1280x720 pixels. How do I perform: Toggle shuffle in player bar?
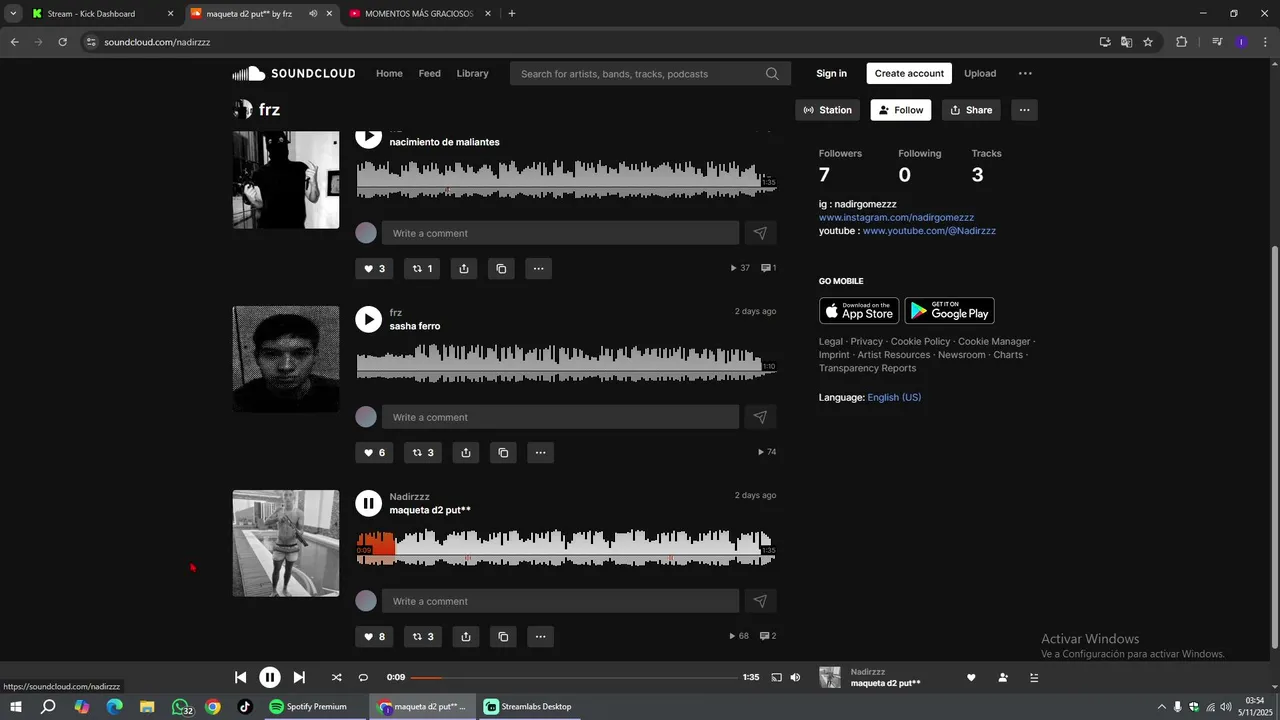pyautogui.click(x=336, y=677)
